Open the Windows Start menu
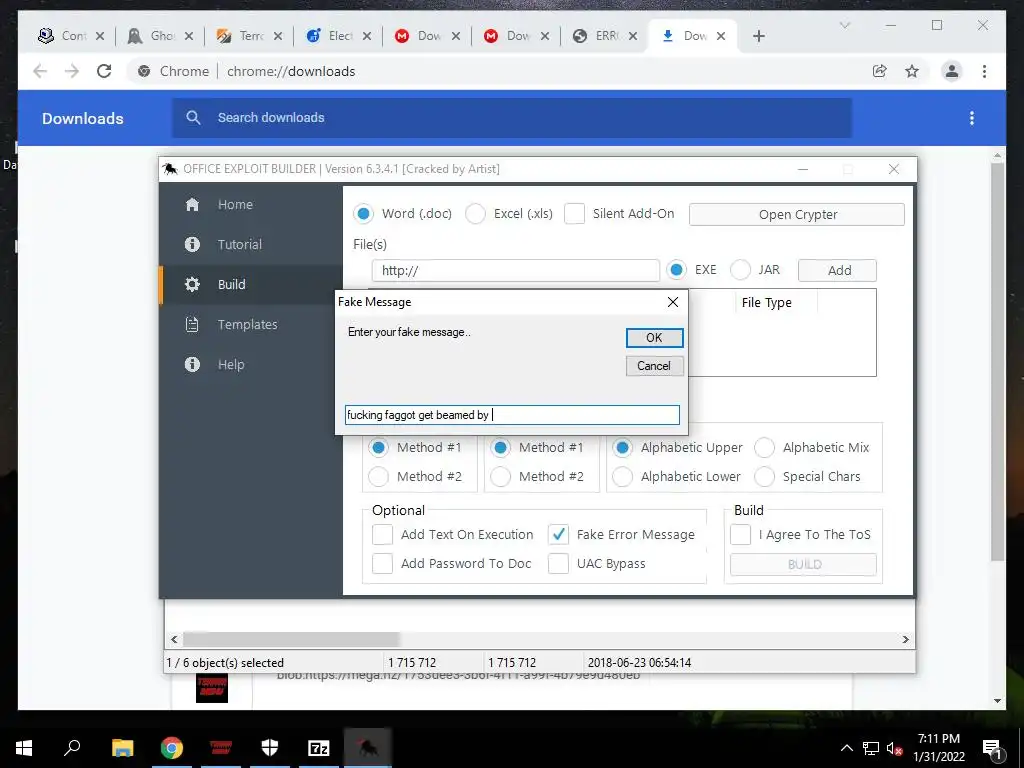This screenshot has width=1024, height=768. tap(24, 748)
